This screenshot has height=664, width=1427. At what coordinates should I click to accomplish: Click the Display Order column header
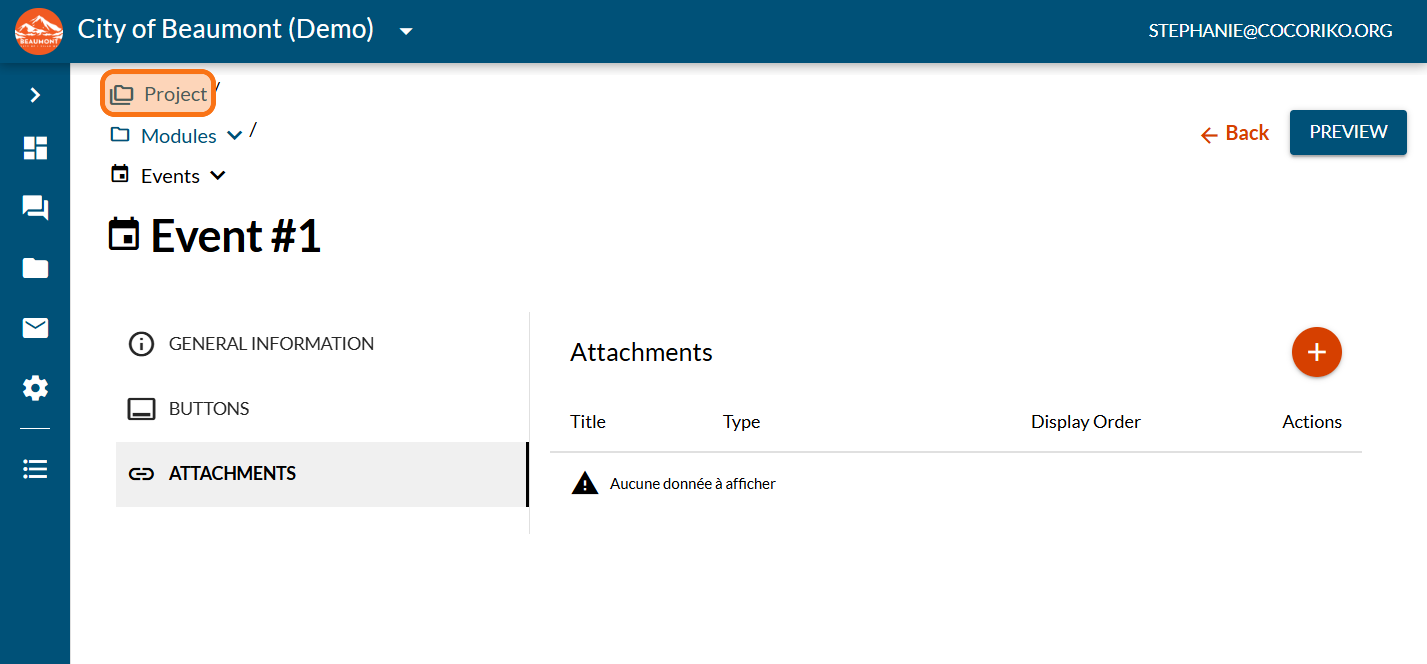tap(1085, 422)
